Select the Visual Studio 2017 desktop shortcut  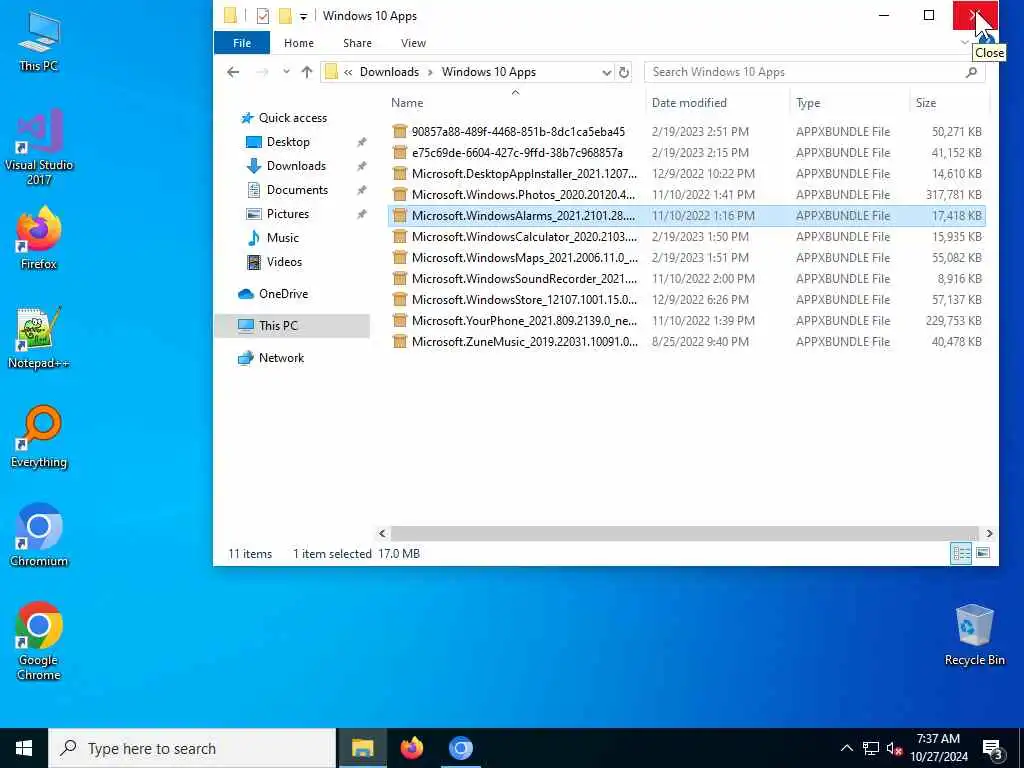click(39, 148)
